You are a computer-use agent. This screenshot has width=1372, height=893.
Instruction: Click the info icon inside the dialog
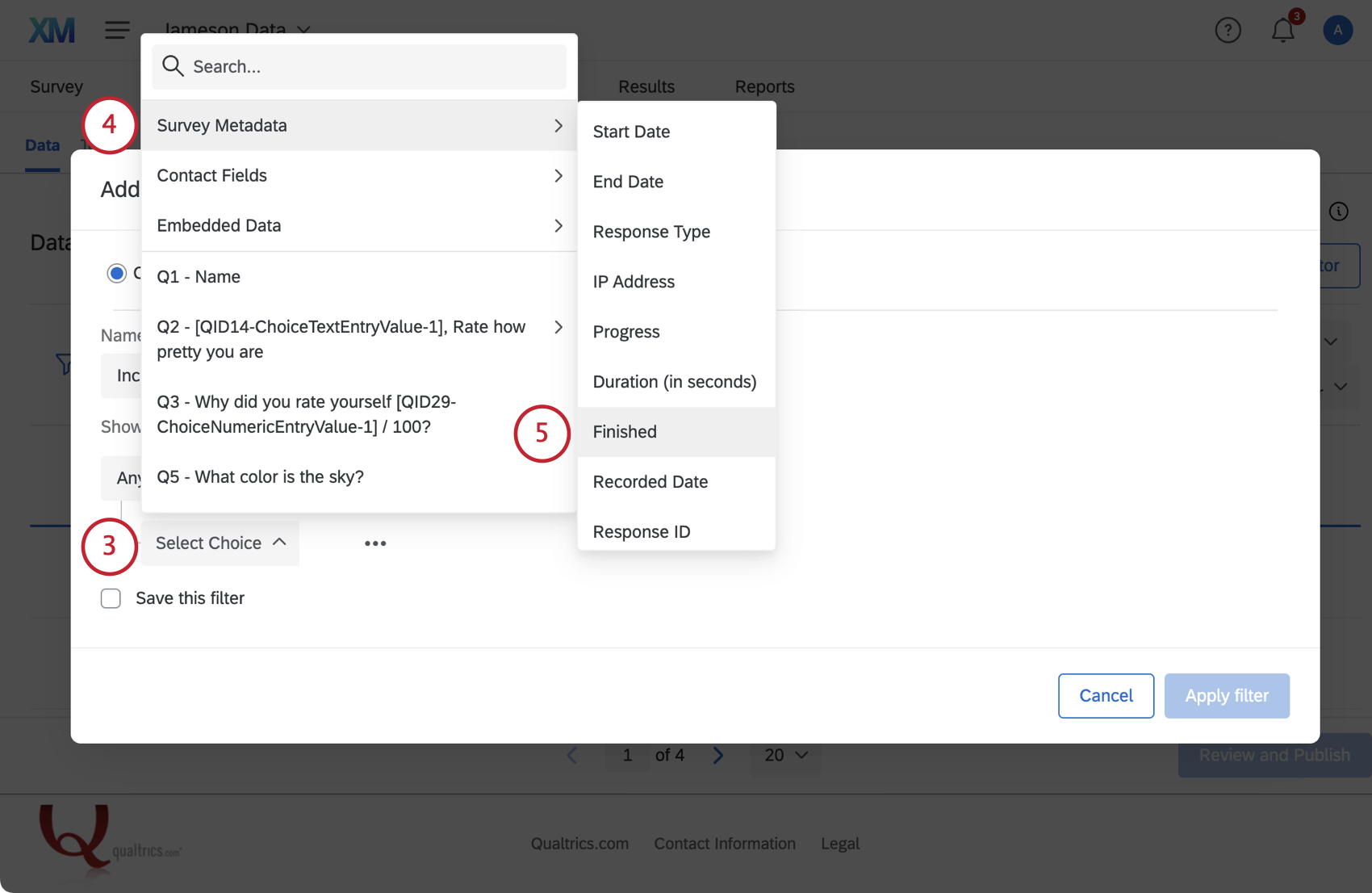tap(1339, 211)
